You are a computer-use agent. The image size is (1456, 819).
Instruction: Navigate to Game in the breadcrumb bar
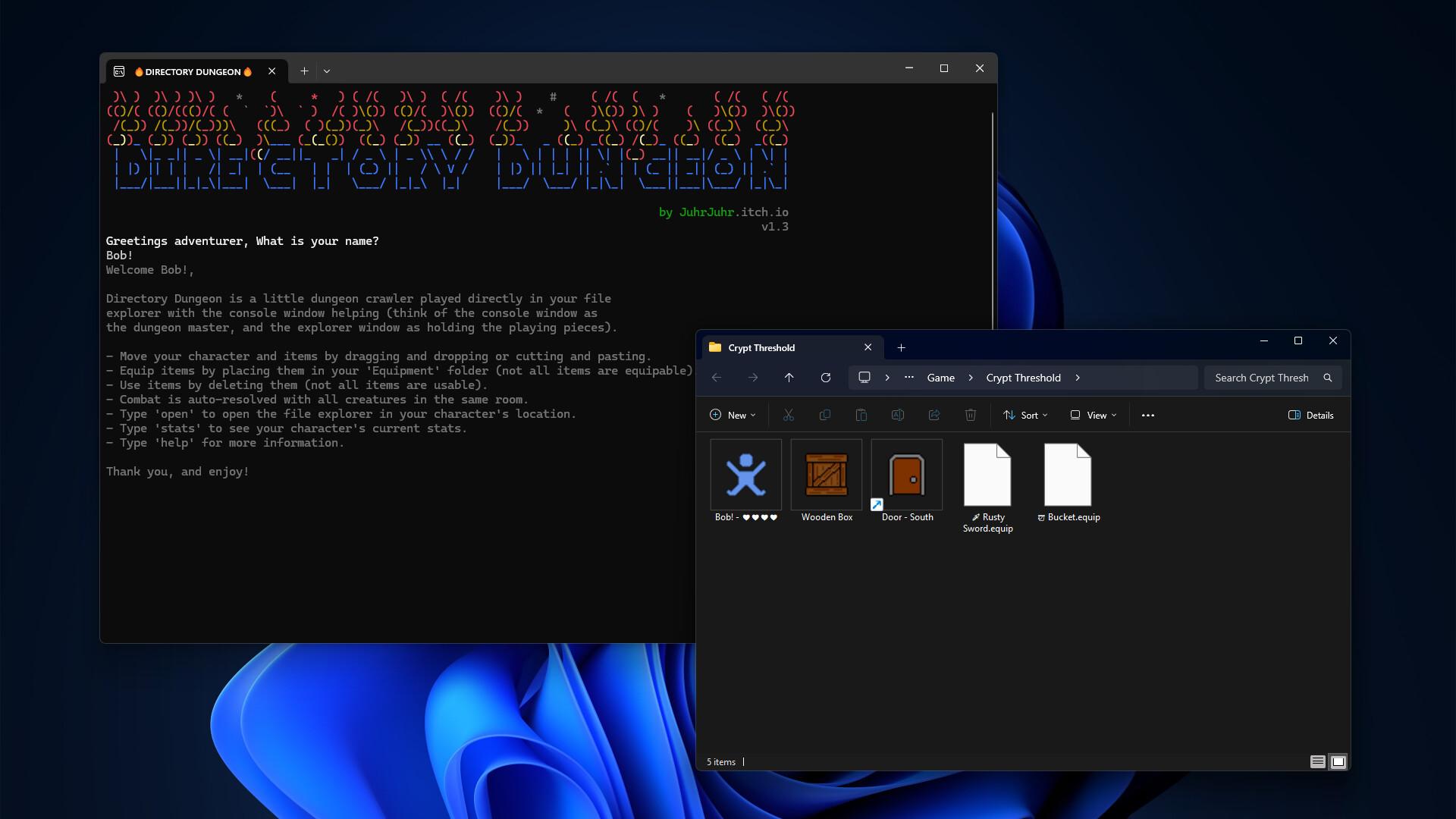(940, 377)
